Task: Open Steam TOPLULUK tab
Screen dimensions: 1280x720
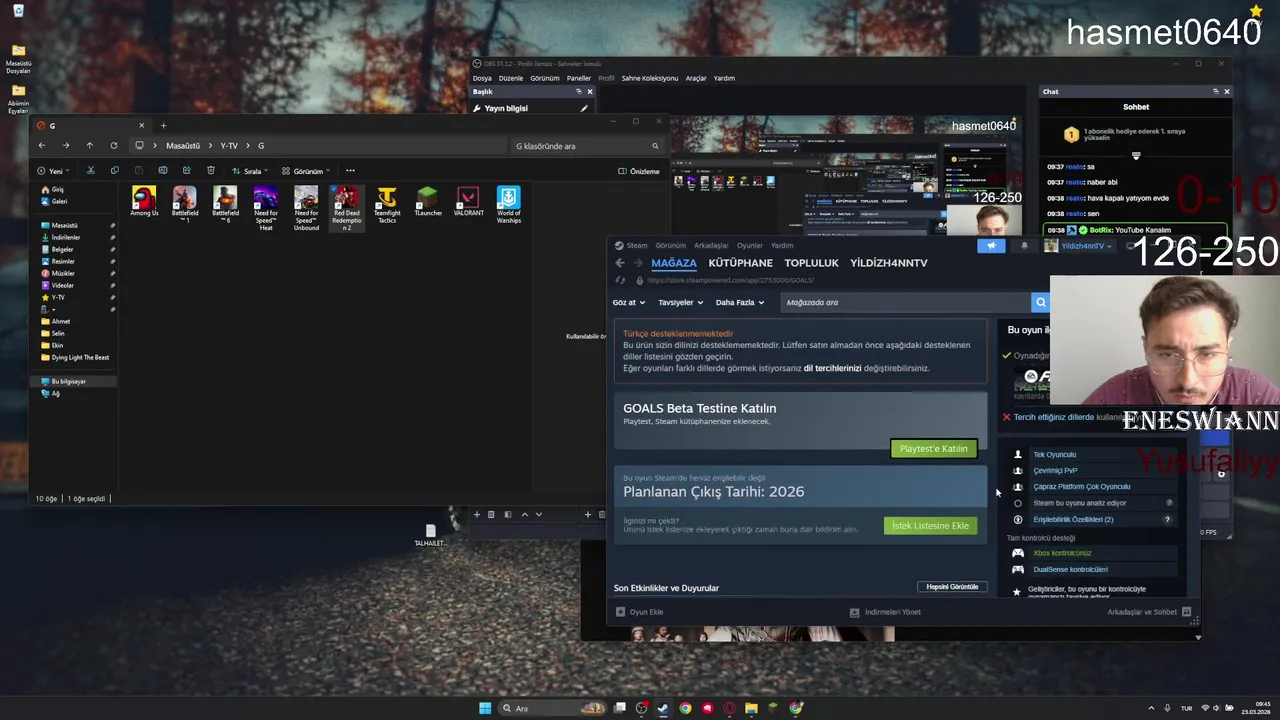Action: pyautogui.click(x=812, y=263)
